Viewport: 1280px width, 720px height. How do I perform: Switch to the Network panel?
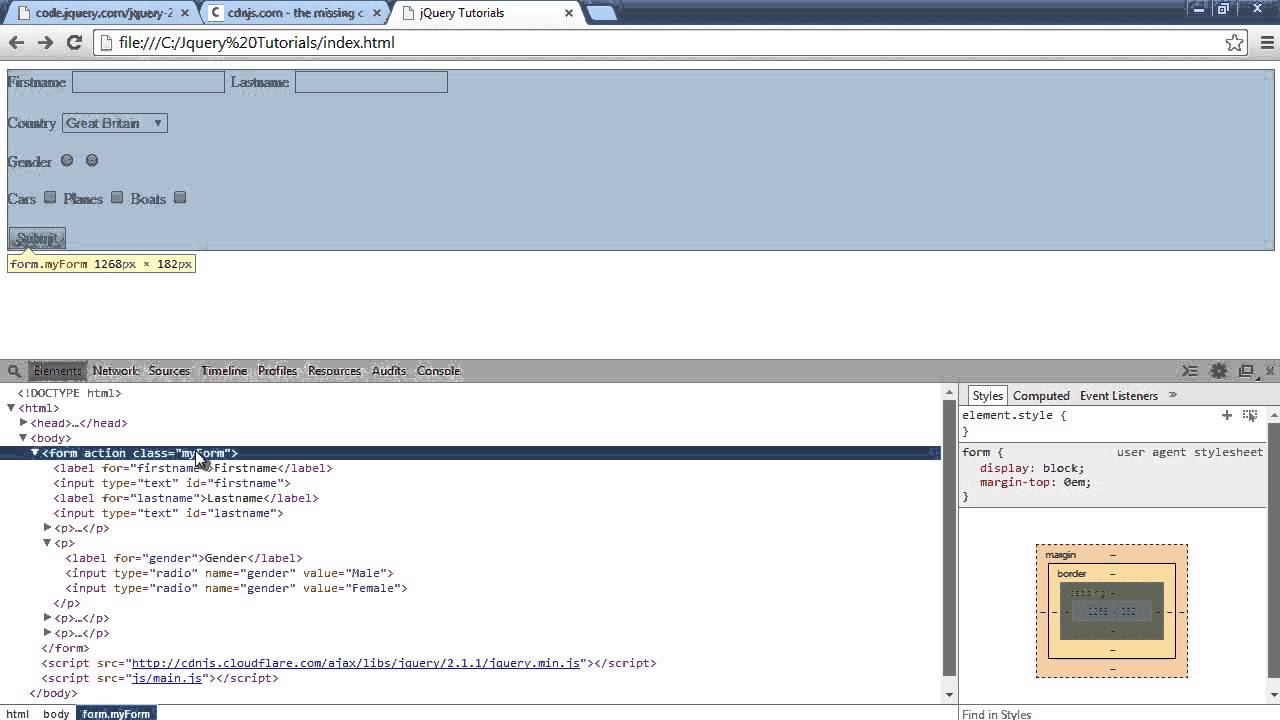click(x=115, y=371)
